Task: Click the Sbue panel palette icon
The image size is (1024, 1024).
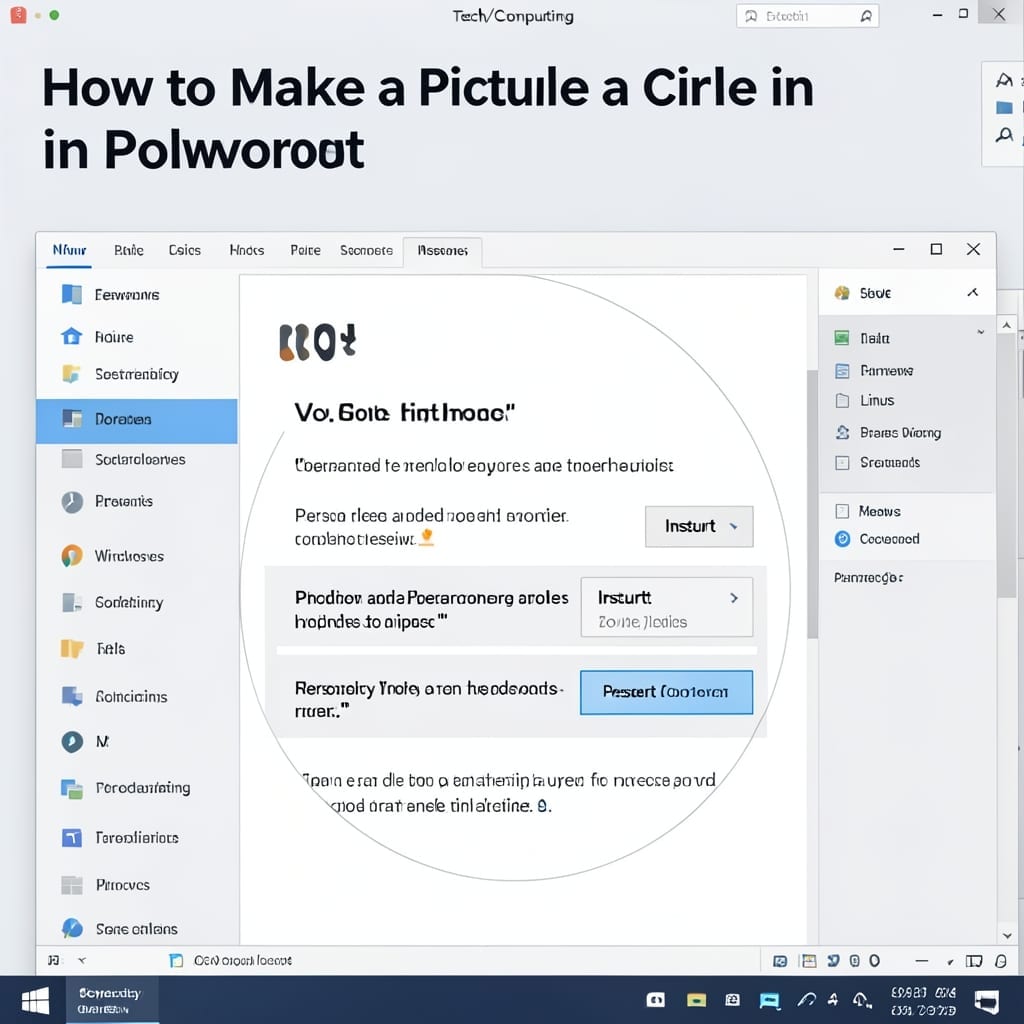Action: 842,293
